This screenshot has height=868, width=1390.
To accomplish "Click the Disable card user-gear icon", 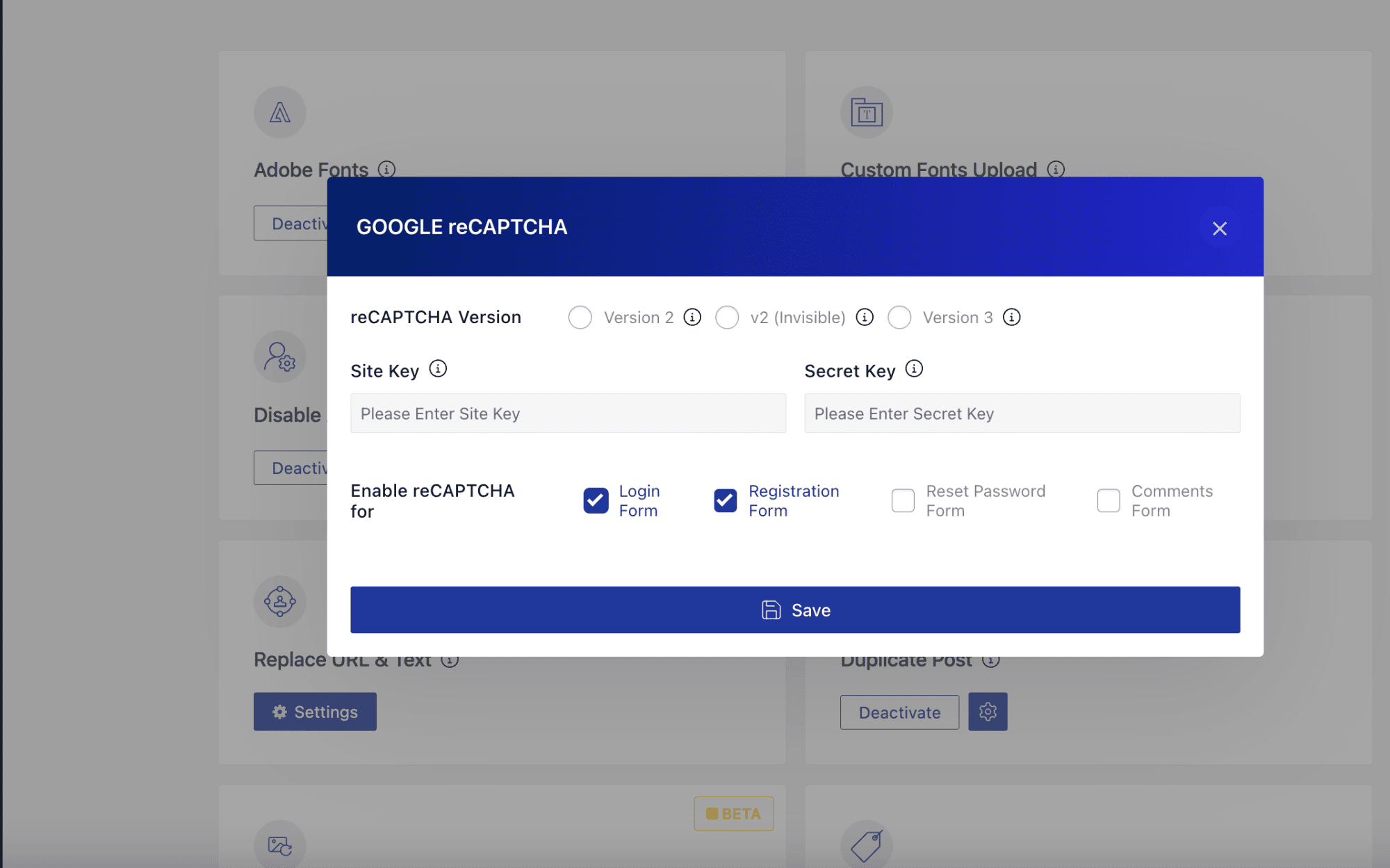I will coord(279,357).
